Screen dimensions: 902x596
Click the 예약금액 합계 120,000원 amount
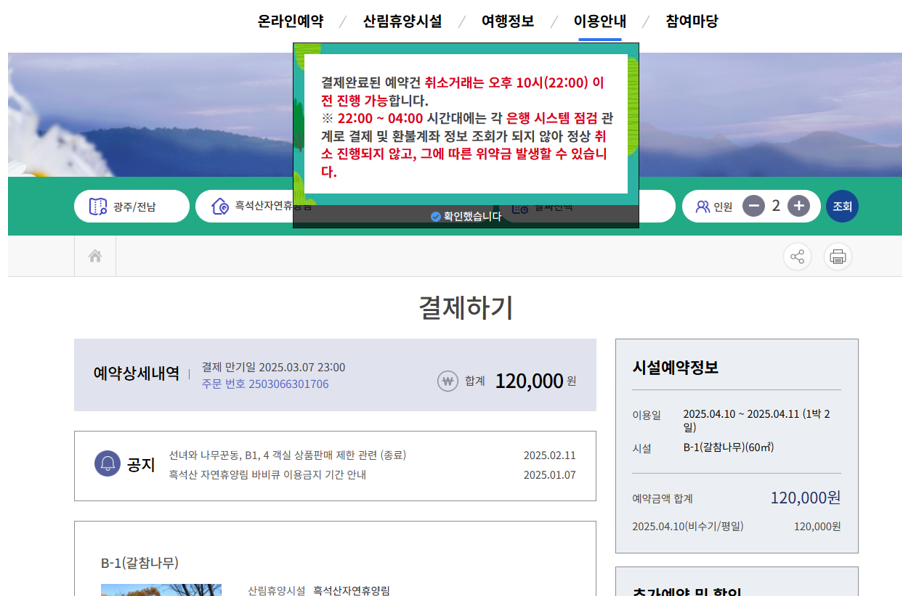pos(805,498)
